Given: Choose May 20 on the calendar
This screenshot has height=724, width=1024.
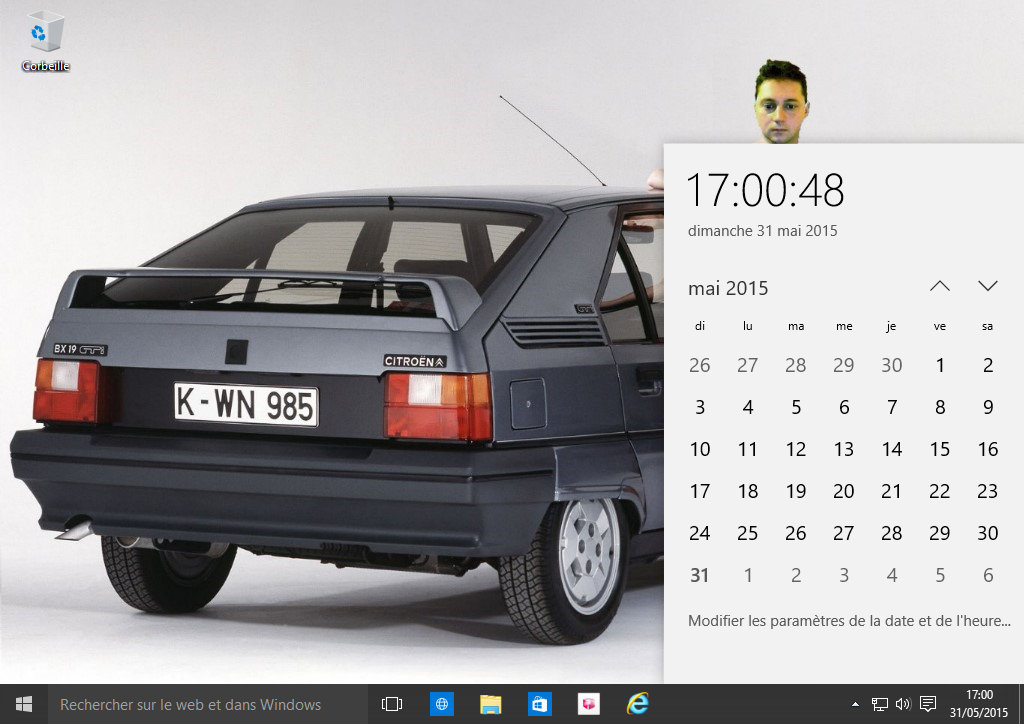Looking at the screenshot, I should (x=844, y=491).
